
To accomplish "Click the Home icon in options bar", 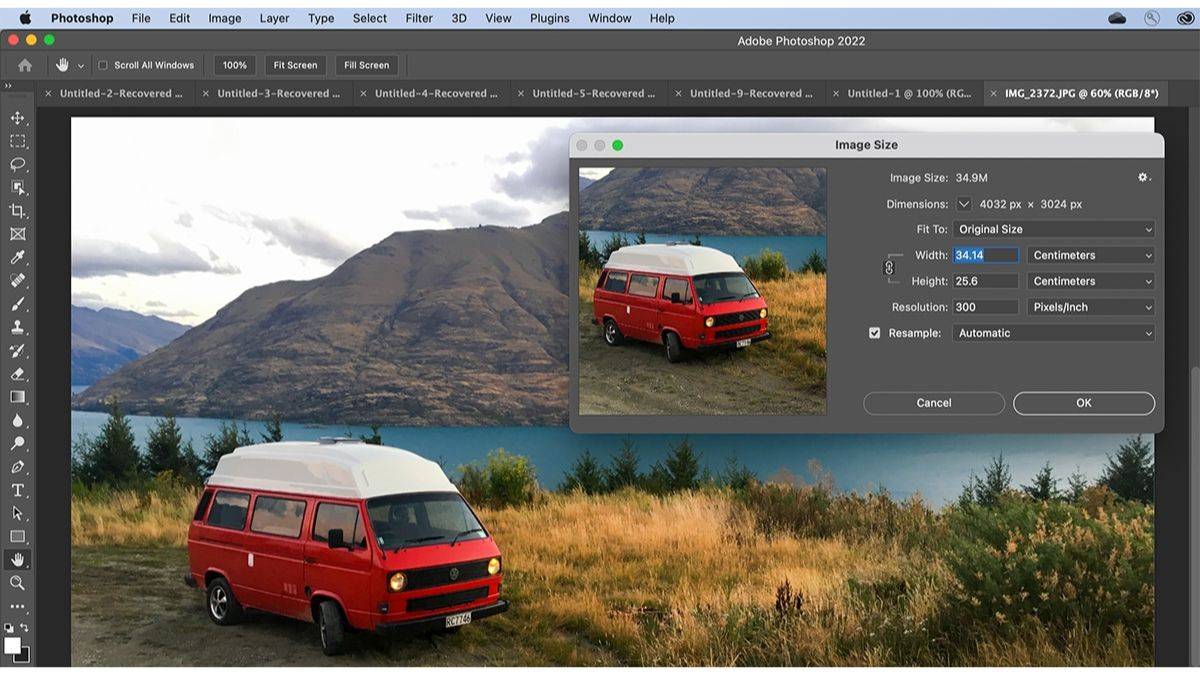I will point(25,65).
